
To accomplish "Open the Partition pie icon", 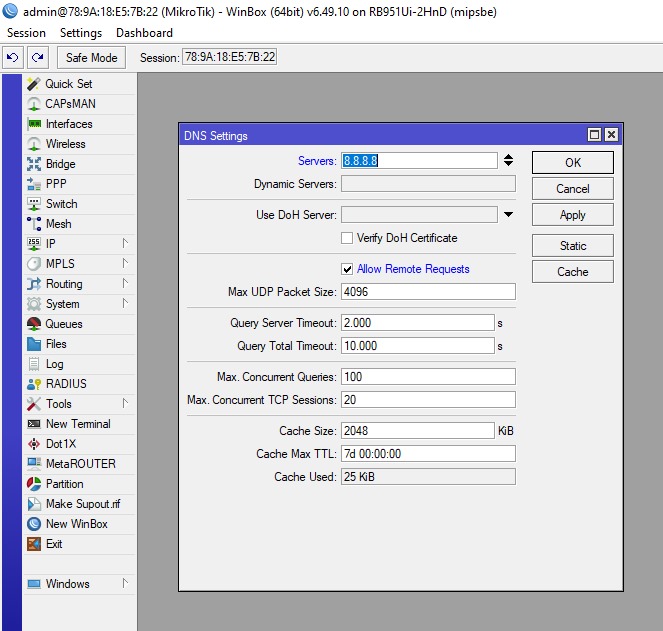I will [x=34, y=484].
